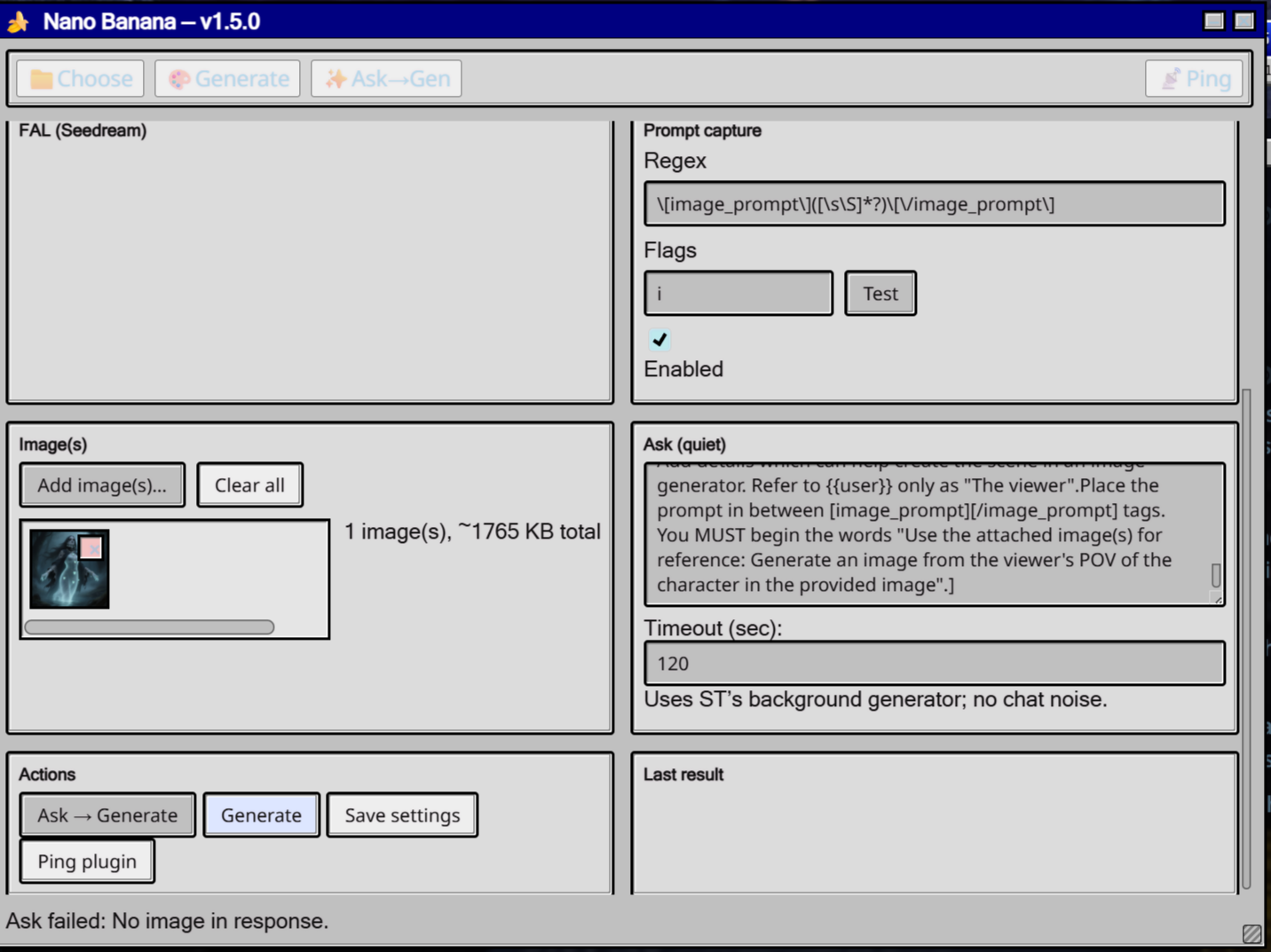Click the '1 image(s), ~1765 KB total' text

point(473,531)
